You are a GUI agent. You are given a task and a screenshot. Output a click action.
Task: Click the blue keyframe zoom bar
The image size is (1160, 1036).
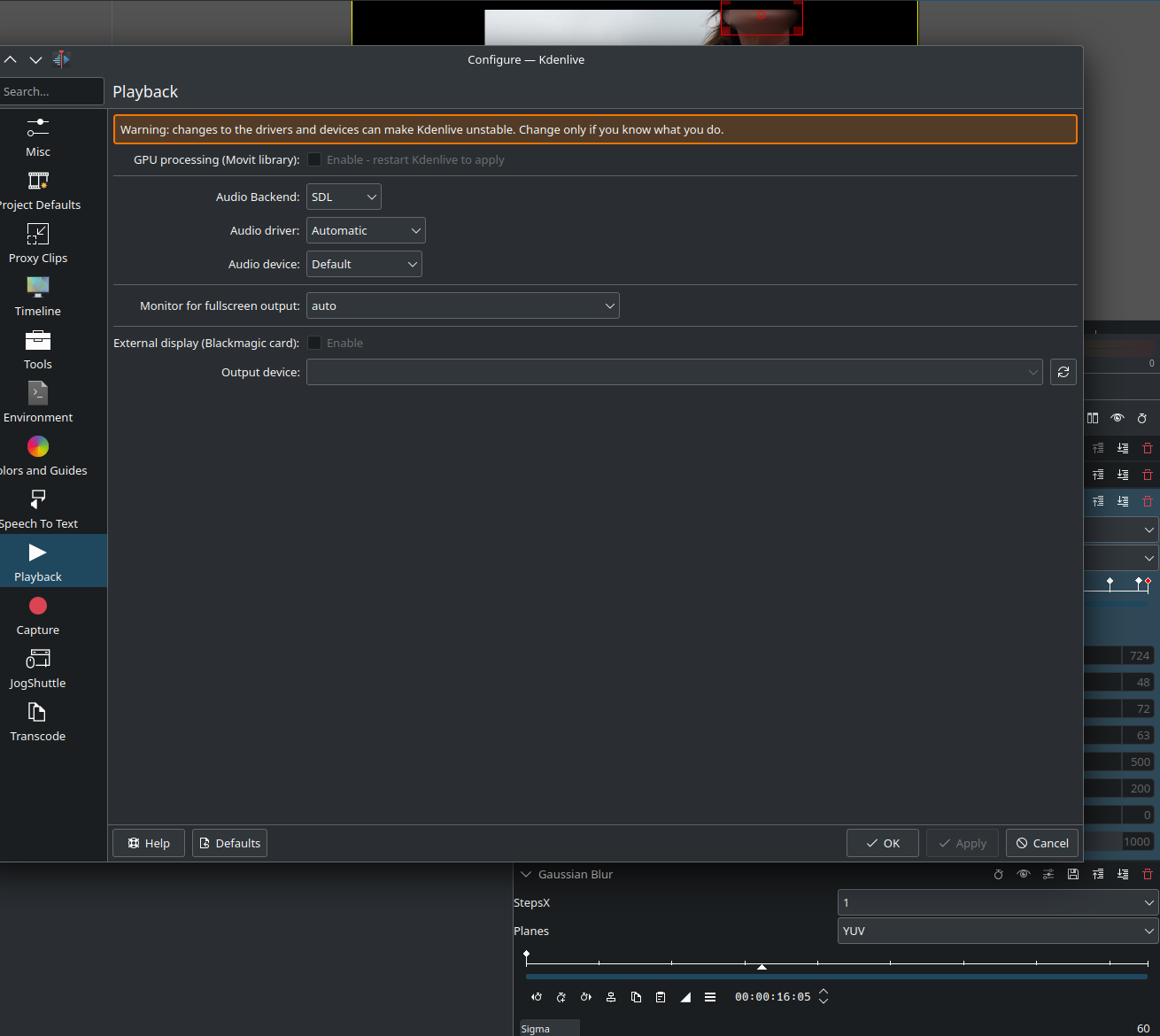click(x=837, y=977)
